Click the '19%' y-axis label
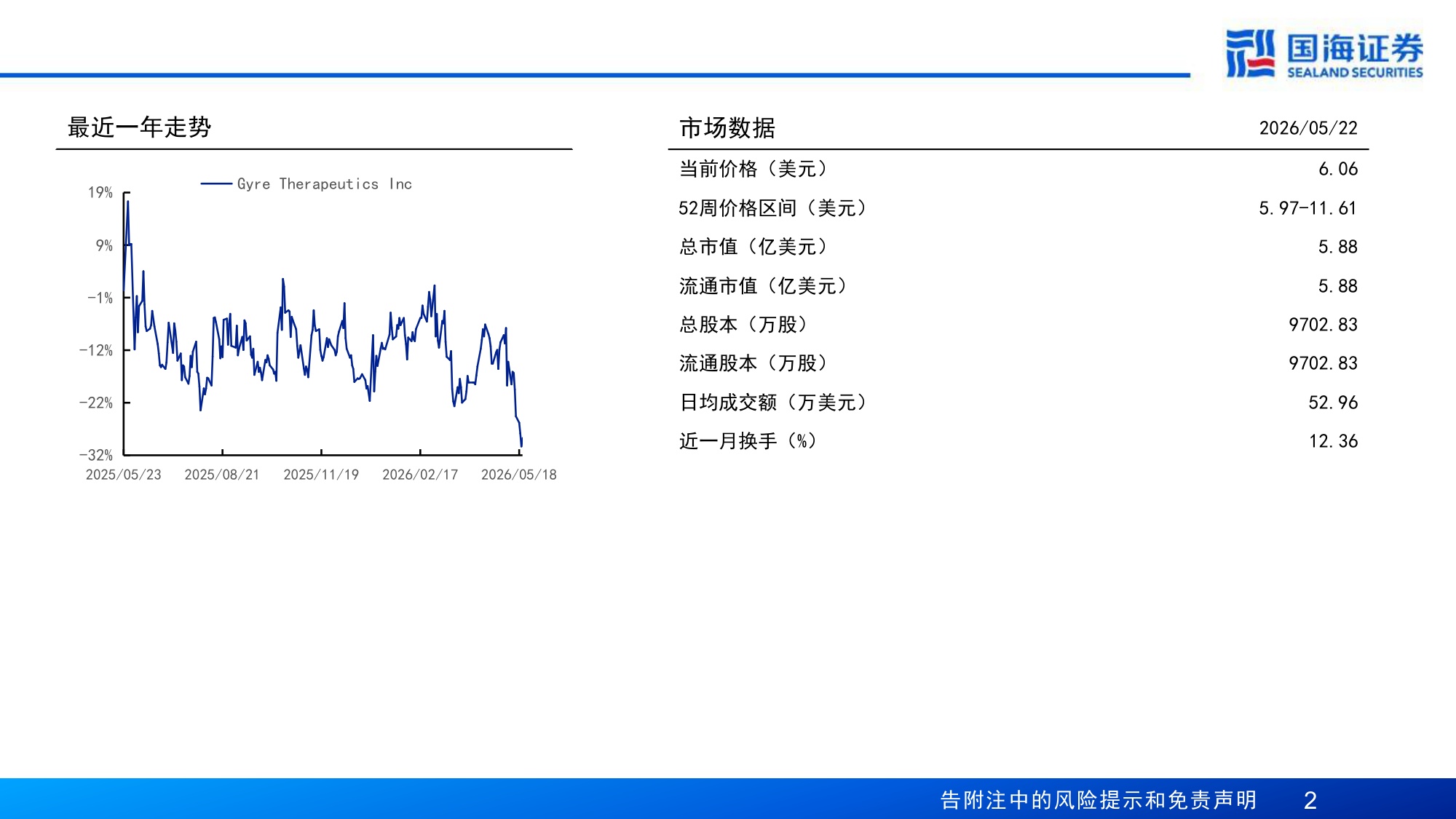The image size is (1456, 819). point(100,193)
